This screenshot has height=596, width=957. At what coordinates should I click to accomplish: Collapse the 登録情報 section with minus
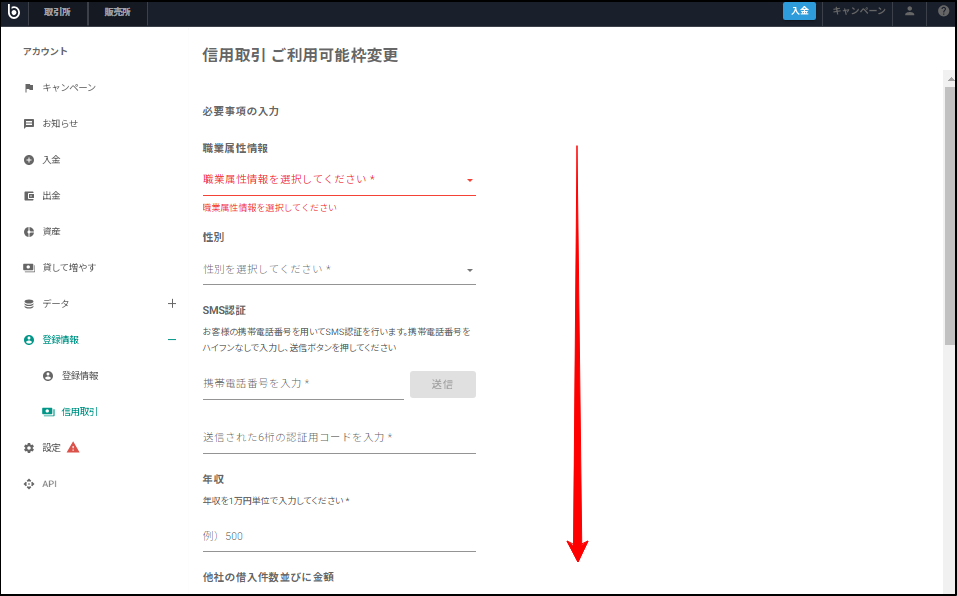click(172, 340)
